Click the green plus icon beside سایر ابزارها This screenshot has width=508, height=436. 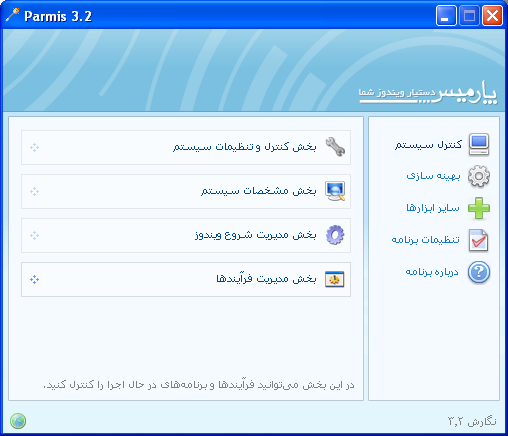(479, 208)
